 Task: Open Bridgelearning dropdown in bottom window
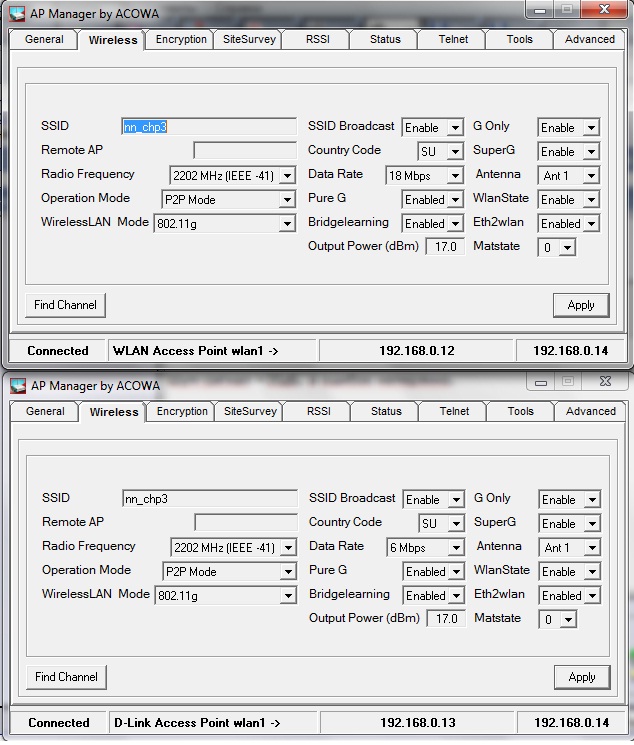click(x=433, y=595)
